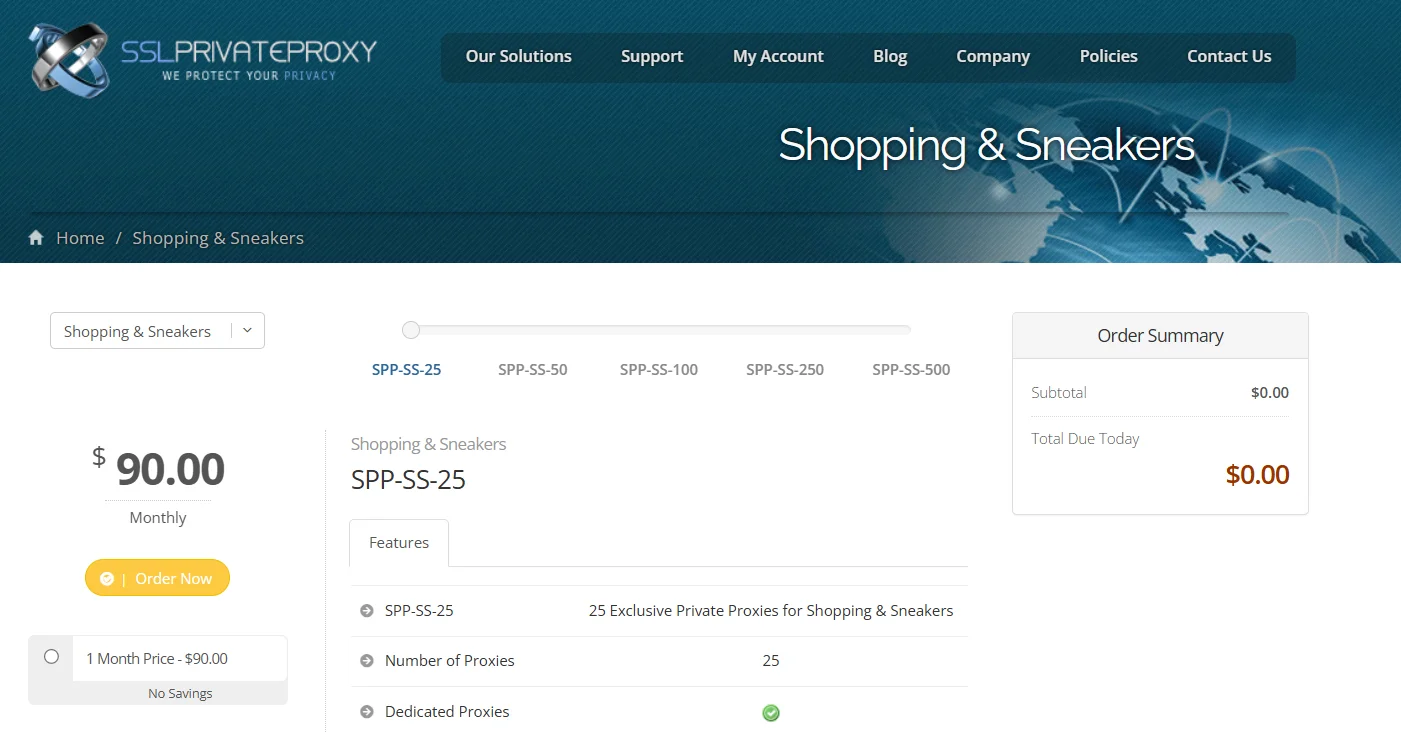This screenshot has width=1401, height=732.
Task: Switch to the Features tab
Action: pyautogui.click(x=399, y=543)
